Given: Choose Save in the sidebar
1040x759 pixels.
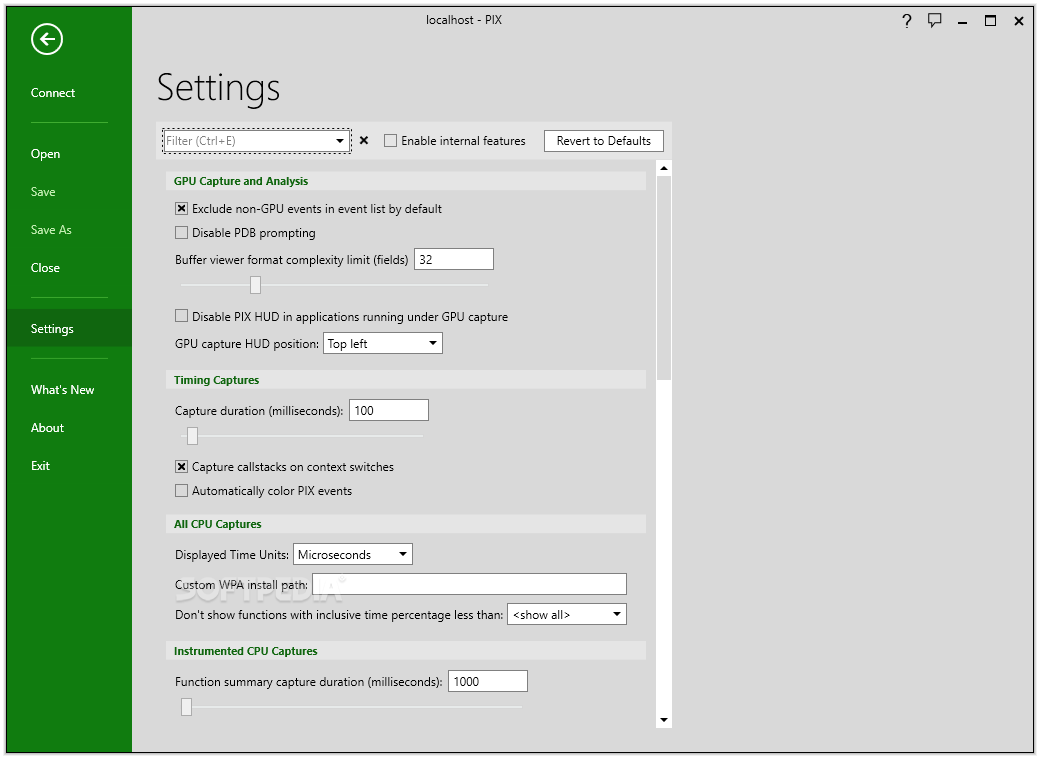Looking at the screenshot, I should pos(43,192).
